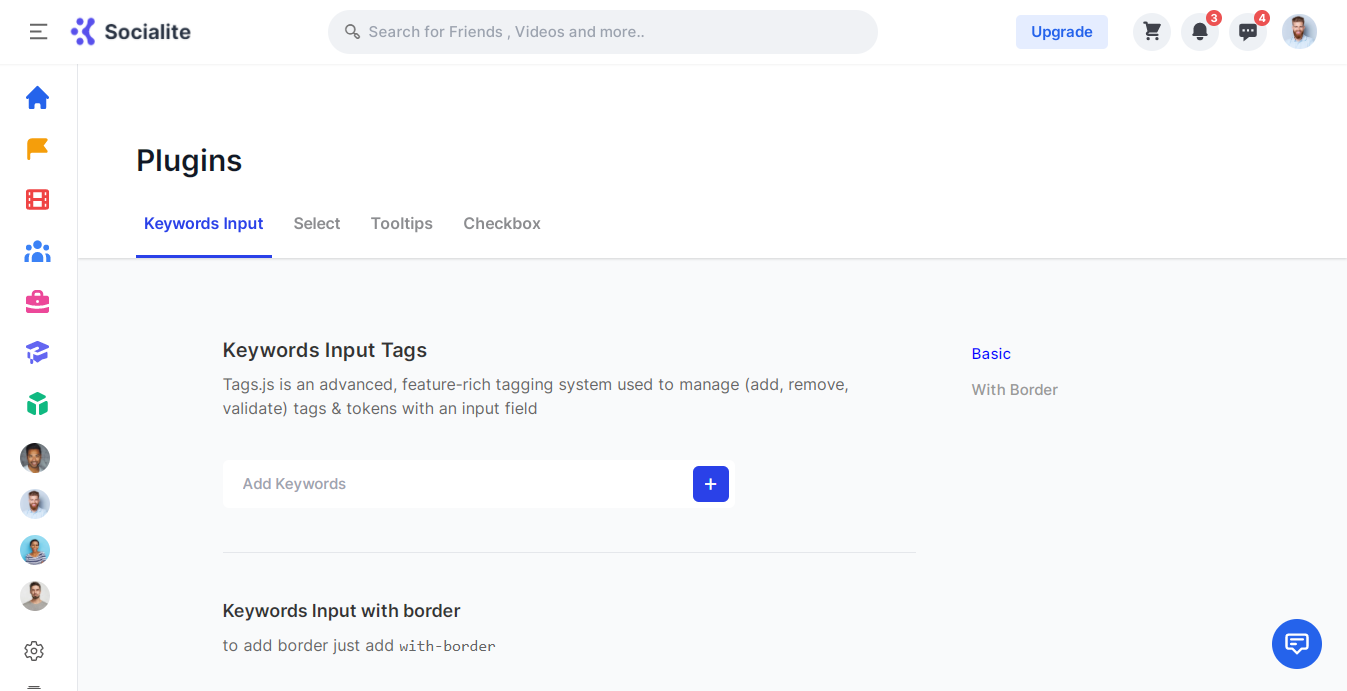Open the profile avatar menu in header
This screenshot has height=691, width=1347.
point(1299,32)
